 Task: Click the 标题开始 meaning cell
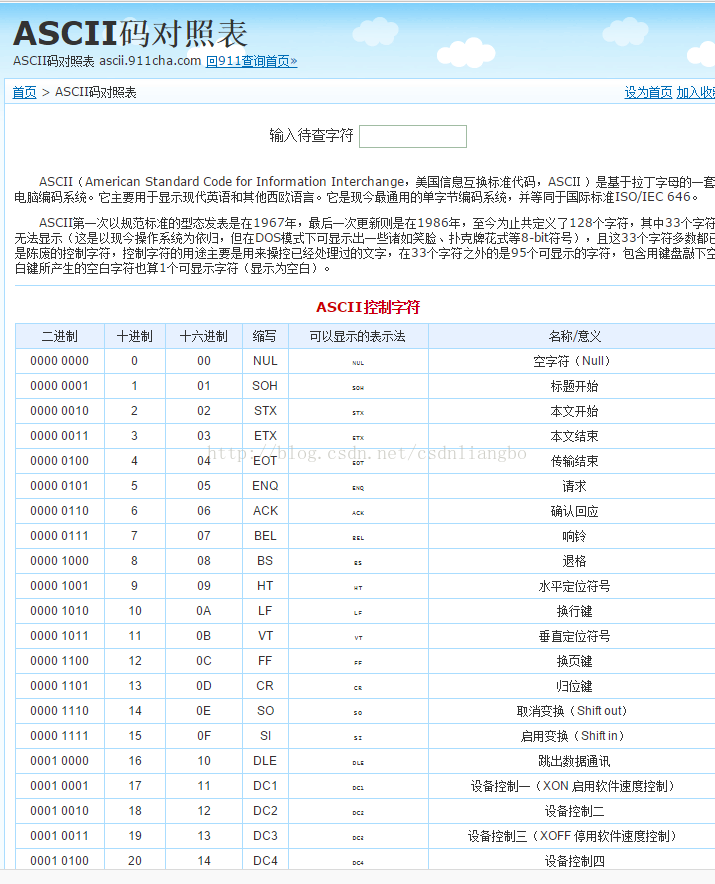coord(572,386)
